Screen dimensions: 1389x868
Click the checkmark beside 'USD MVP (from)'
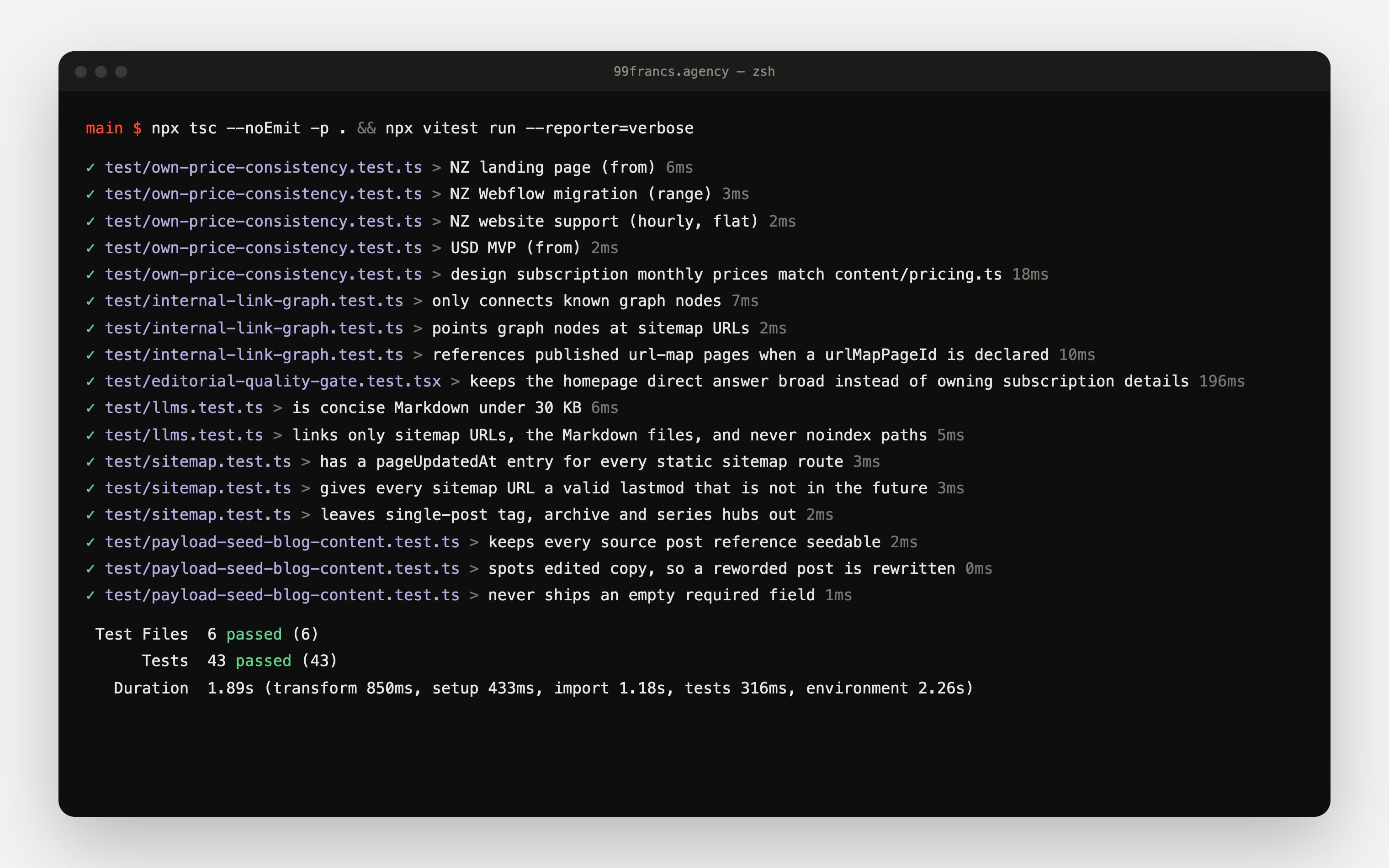point(90,248)
